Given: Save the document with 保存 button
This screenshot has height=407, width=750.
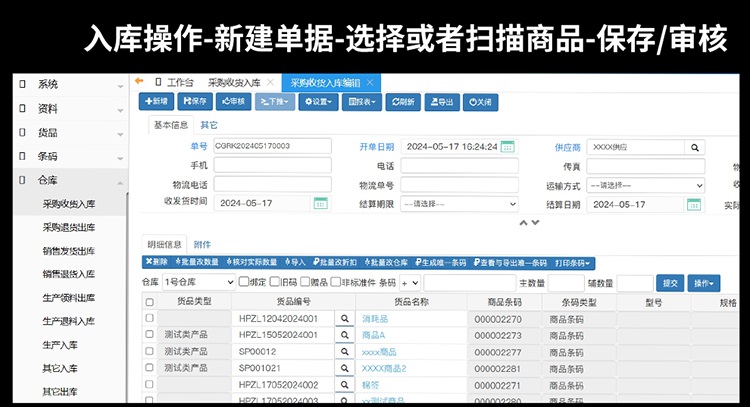Looking at the screenshot, I should pyautogui.click(x=195, y=101).
